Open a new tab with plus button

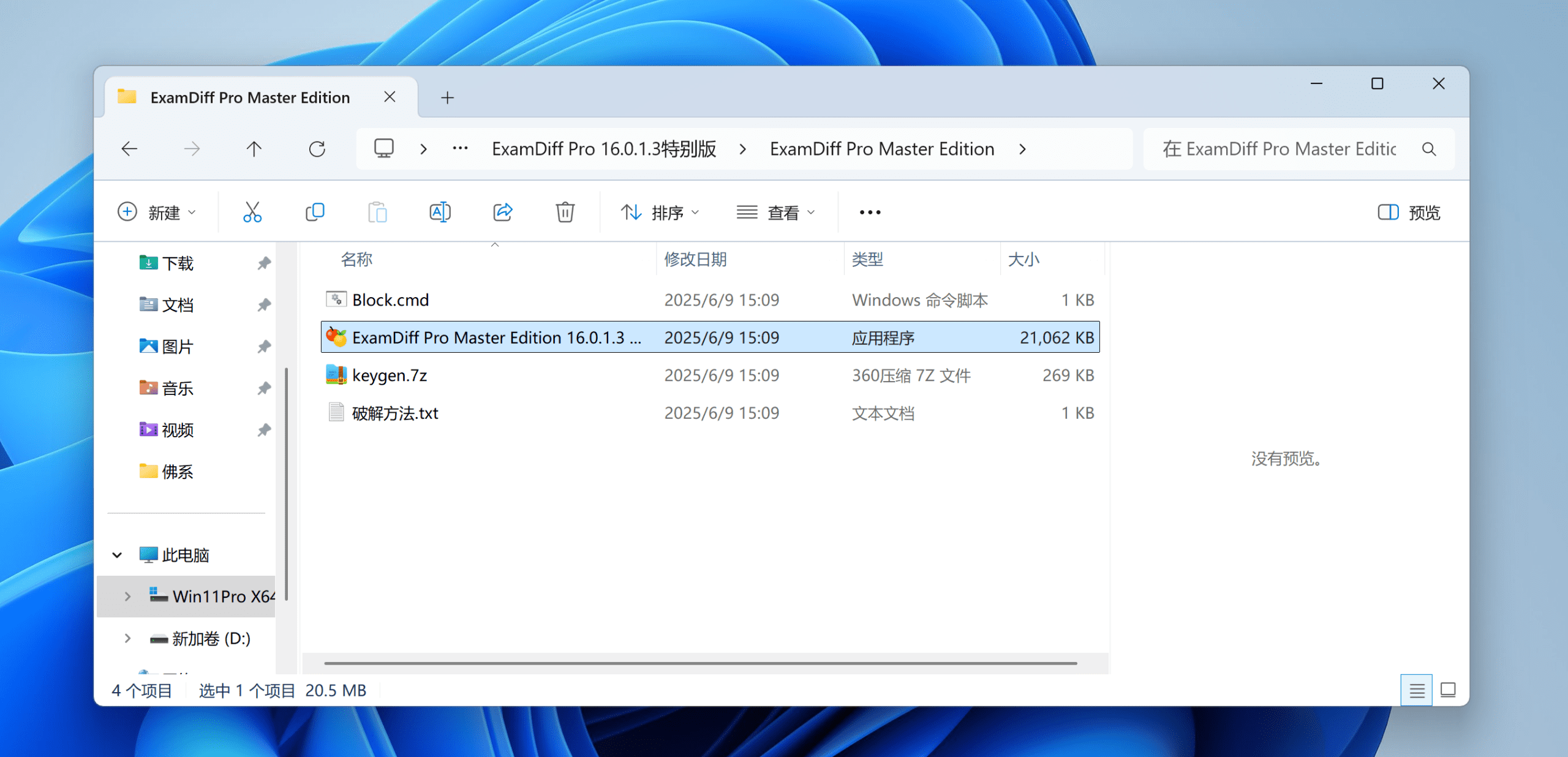[x=447, y=97]
